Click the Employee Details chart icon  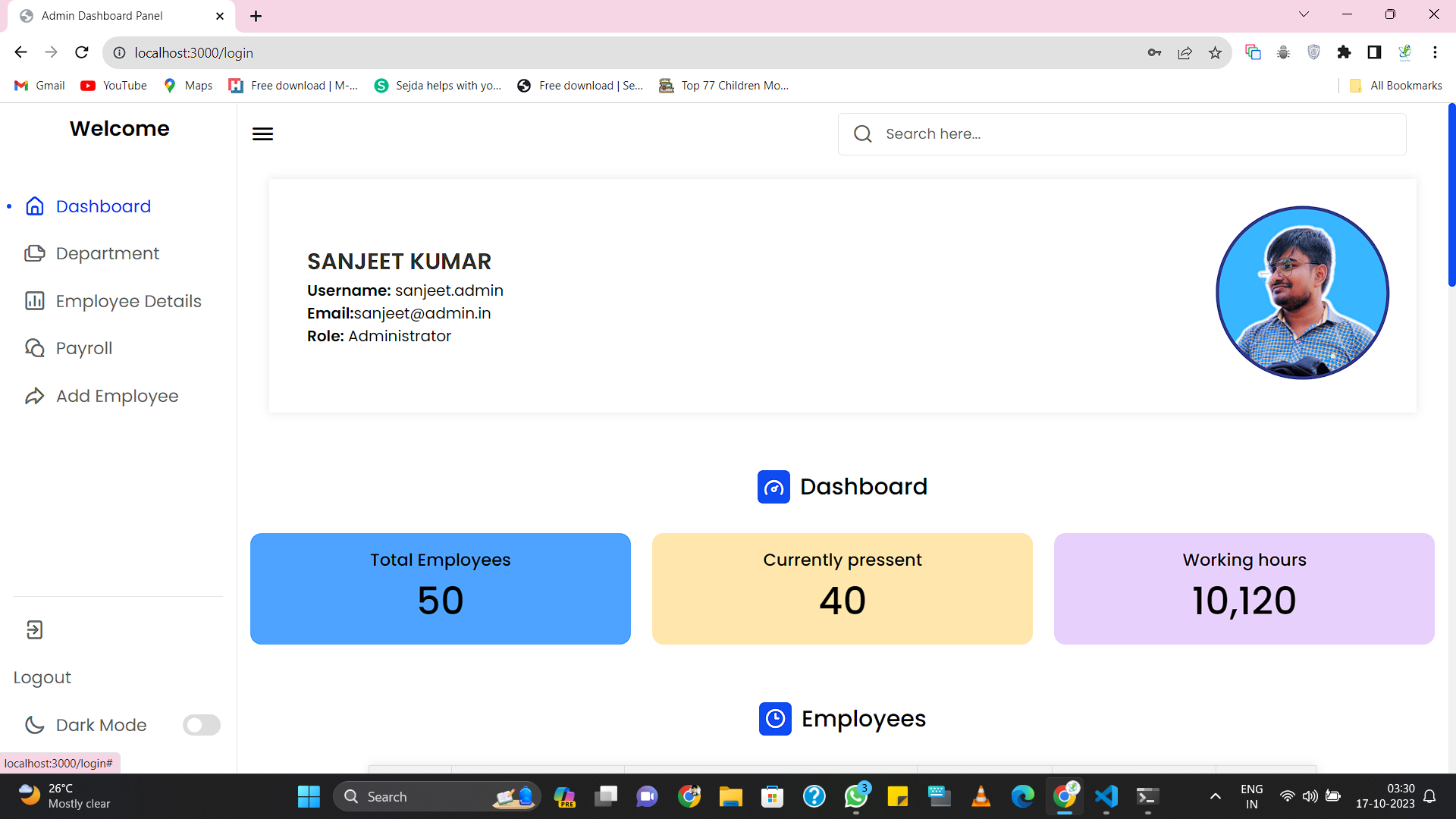pos(35,300)
